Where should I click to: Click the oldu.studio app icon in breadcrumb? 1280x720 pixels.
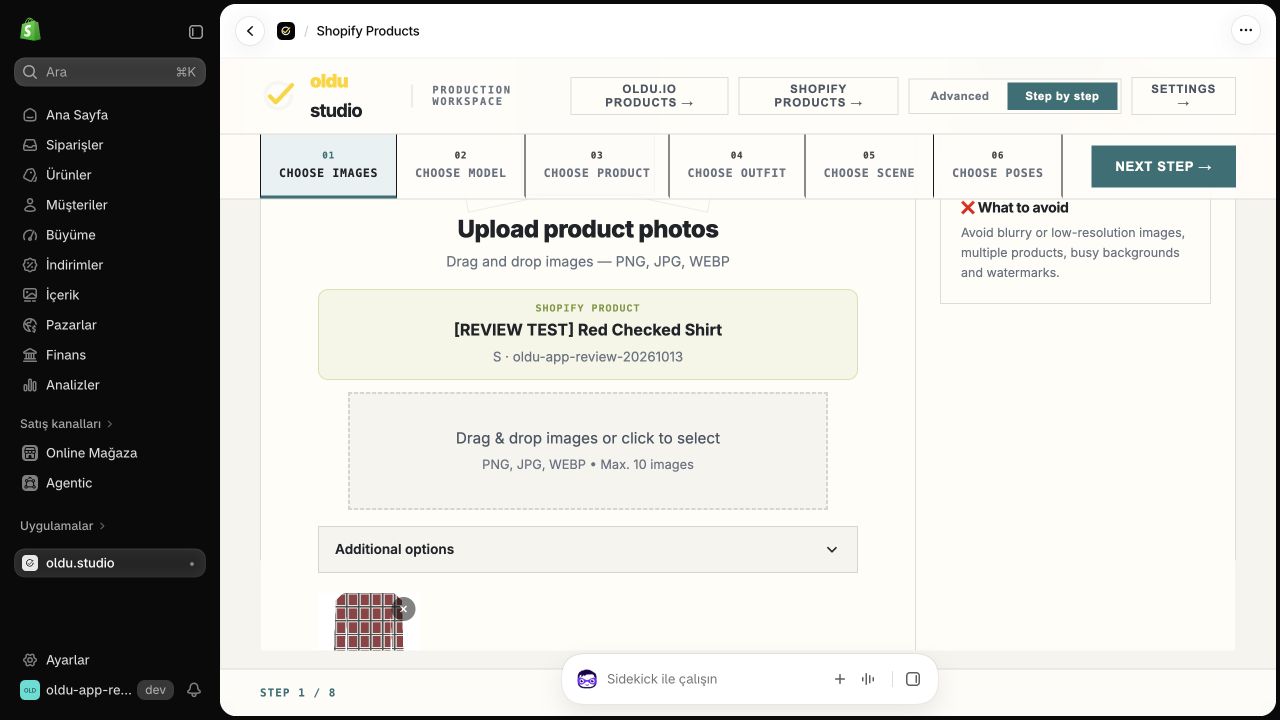pos(286,31)
